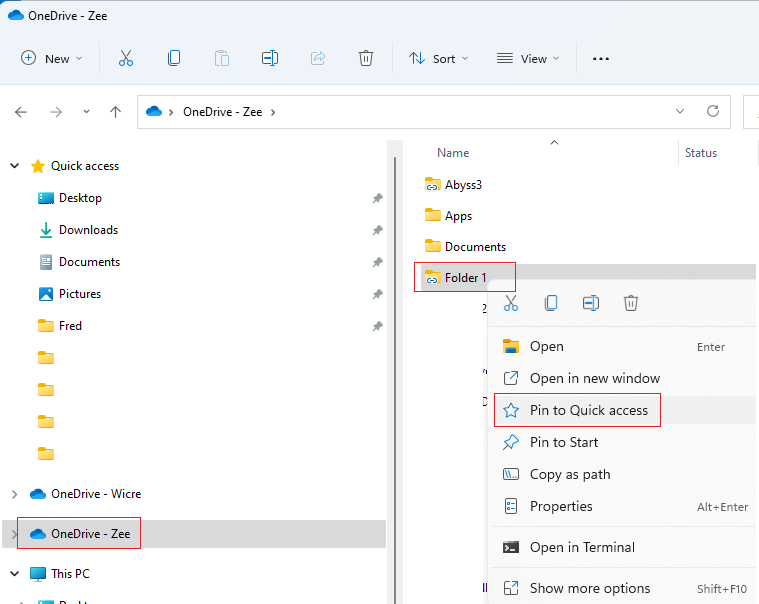Sort by the Name column header
Image resolution: width=759 pixels, height=604 pixels.
453,153
